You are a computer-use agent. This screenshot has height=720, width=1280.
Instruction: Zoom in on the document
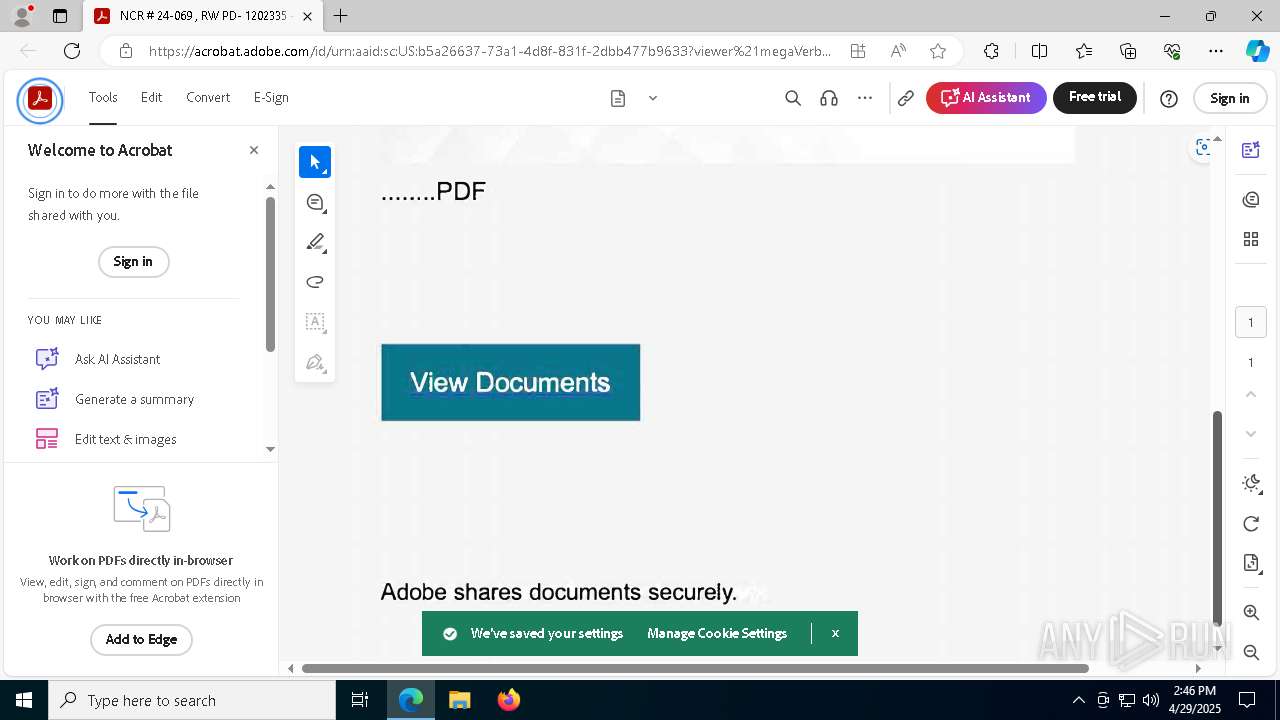click(x=1251, y=612)
